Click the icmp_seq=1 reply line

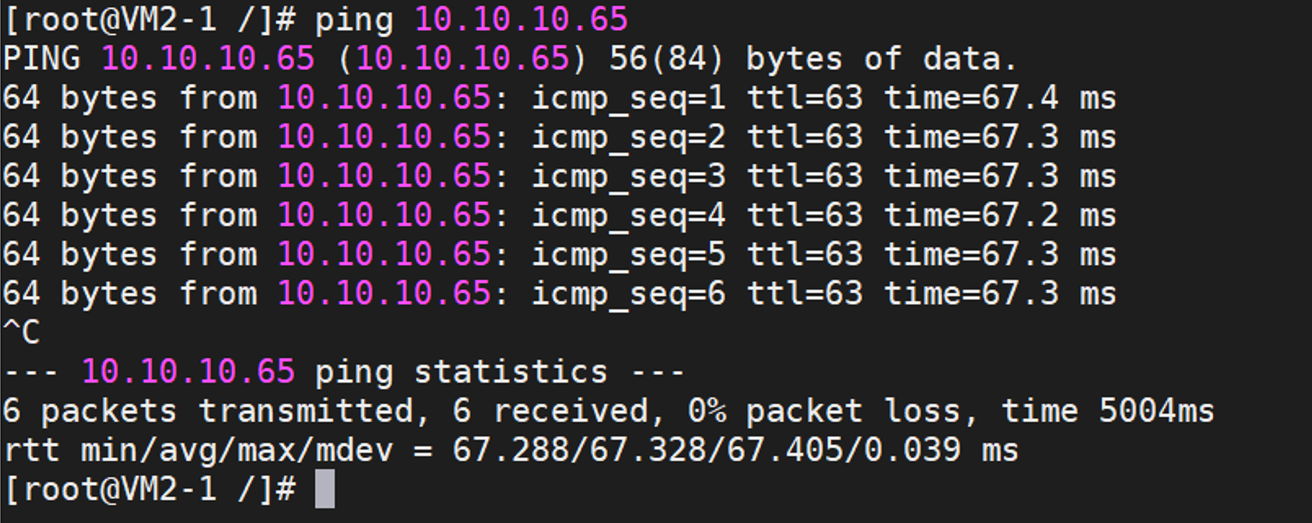pyautogui.click(x=559, y=98)
